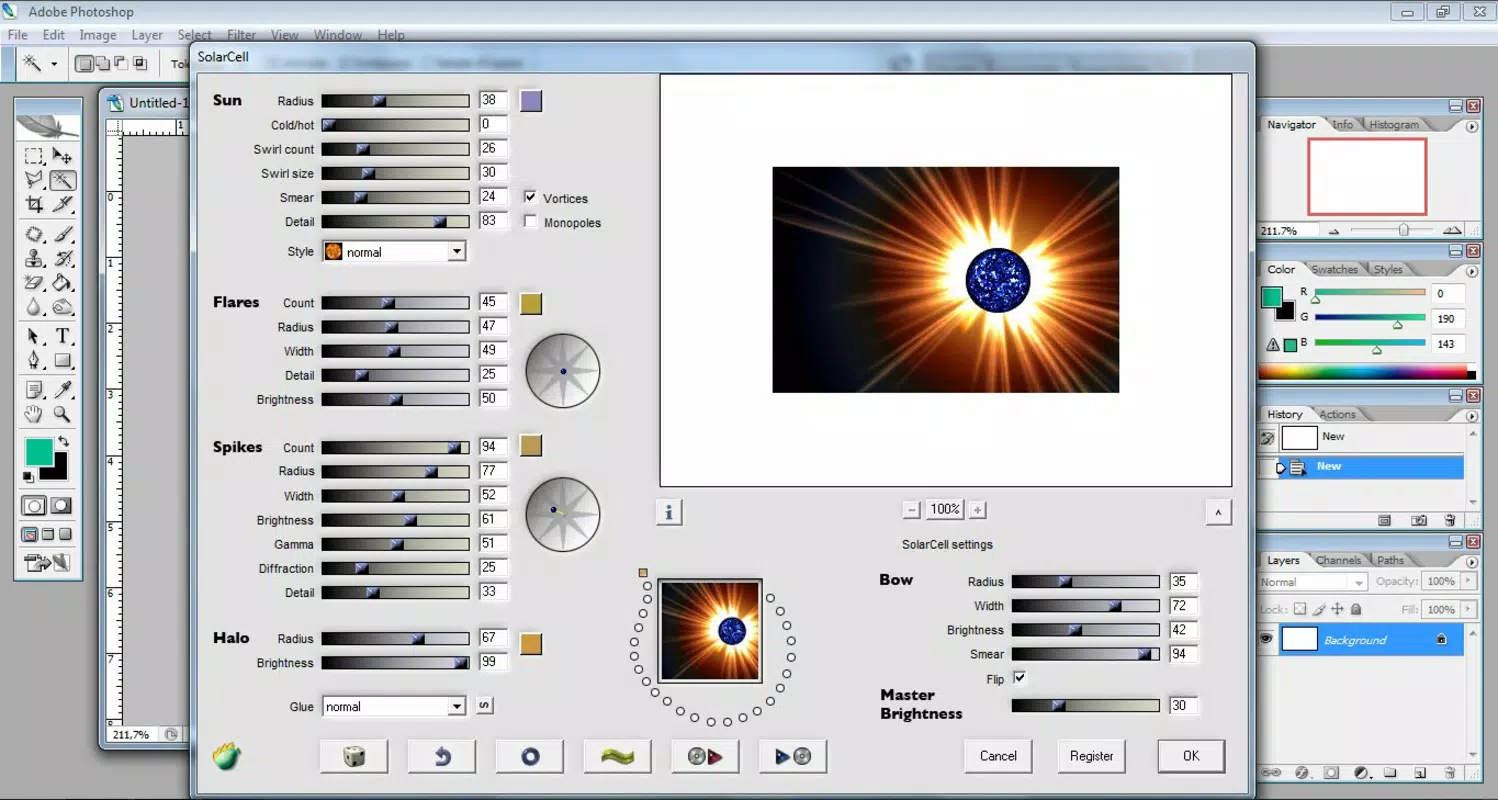Click the play-and-disc save preset button
This screenshot has width=1498, height=800.
(x=793, y=756)
